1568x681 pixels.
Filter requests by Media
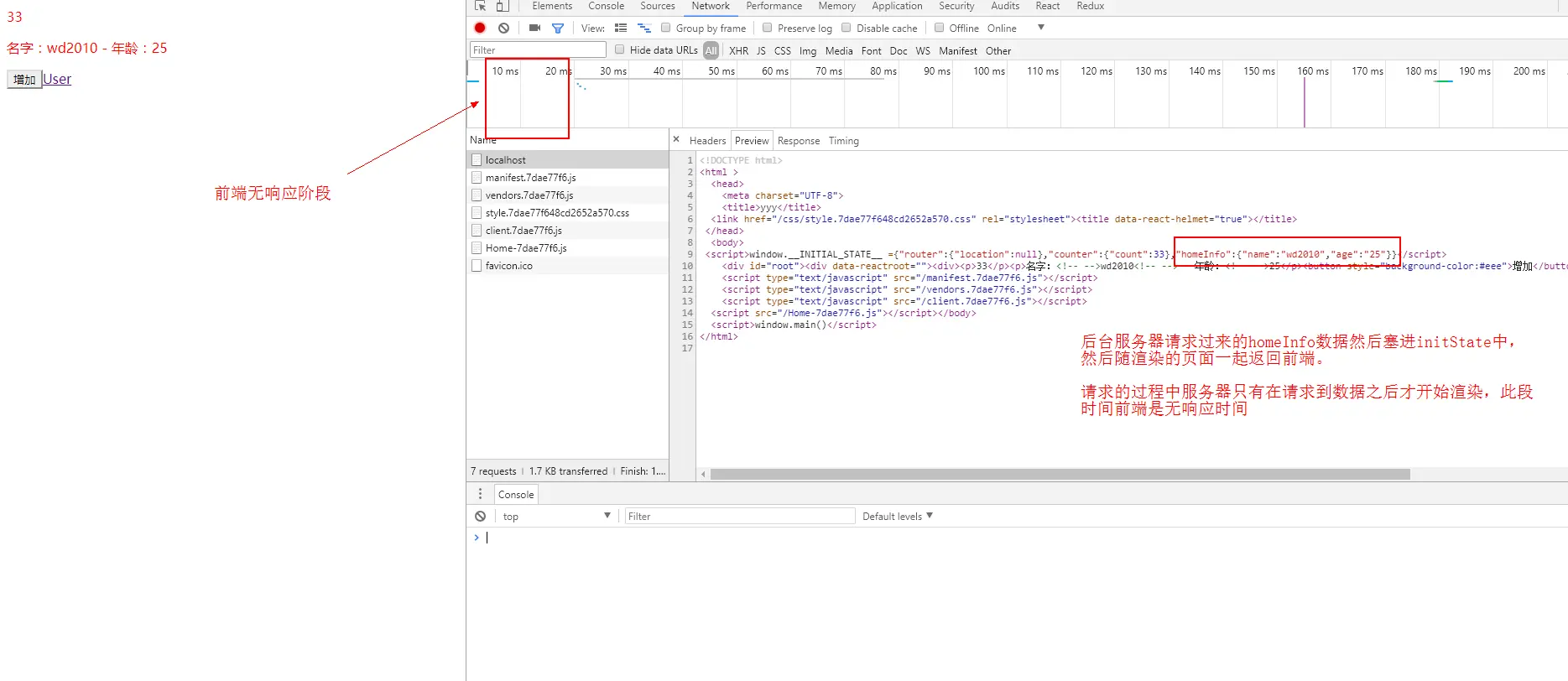click(839, 50)
